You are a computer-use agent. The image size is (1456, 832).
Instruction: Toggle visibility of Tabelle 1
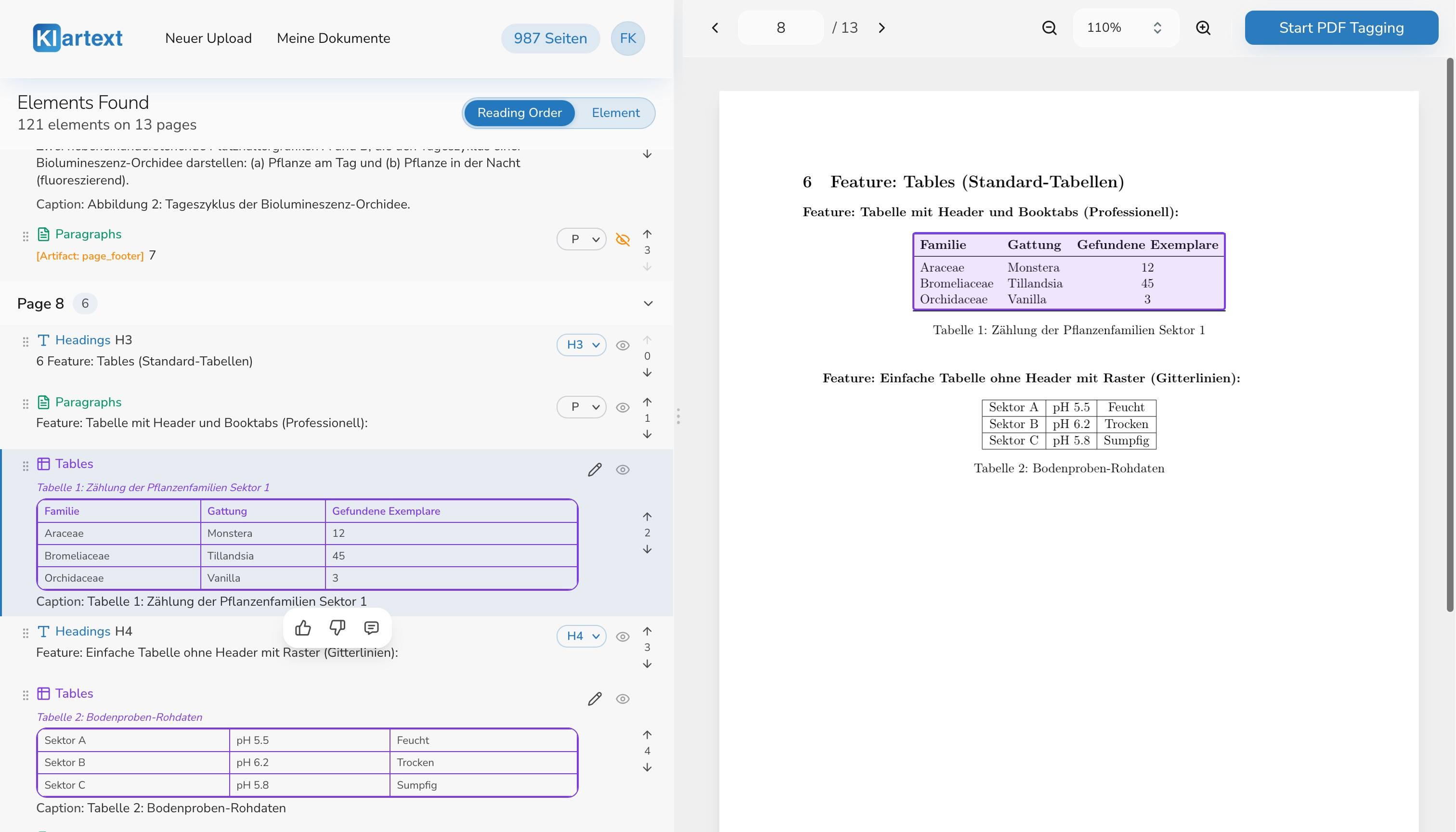(623, 470)
